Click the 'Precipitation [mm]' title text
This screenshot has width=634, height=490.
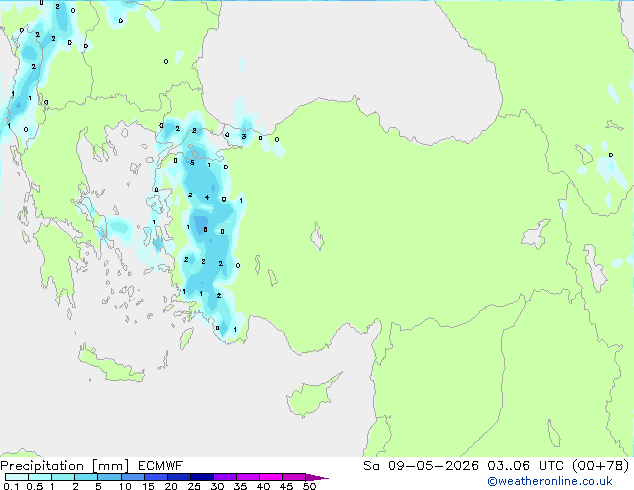[x=64, y=466]
